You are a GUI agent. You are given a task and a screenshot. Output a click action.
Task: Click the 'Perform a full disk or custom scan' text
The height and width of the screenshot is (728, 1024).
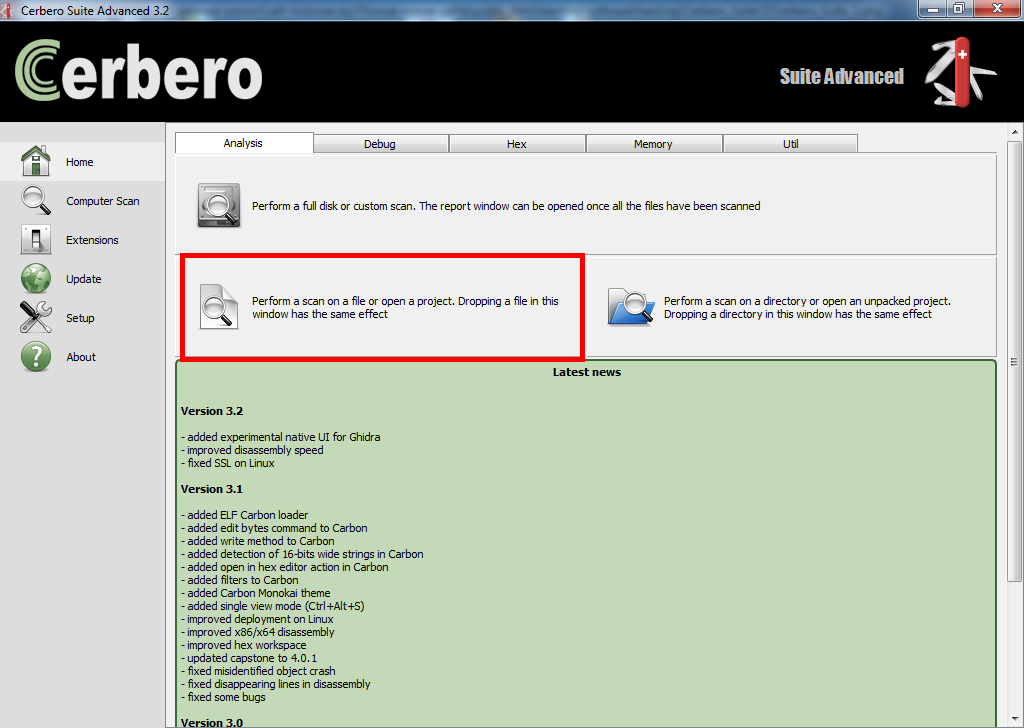(x=506, y=206)
